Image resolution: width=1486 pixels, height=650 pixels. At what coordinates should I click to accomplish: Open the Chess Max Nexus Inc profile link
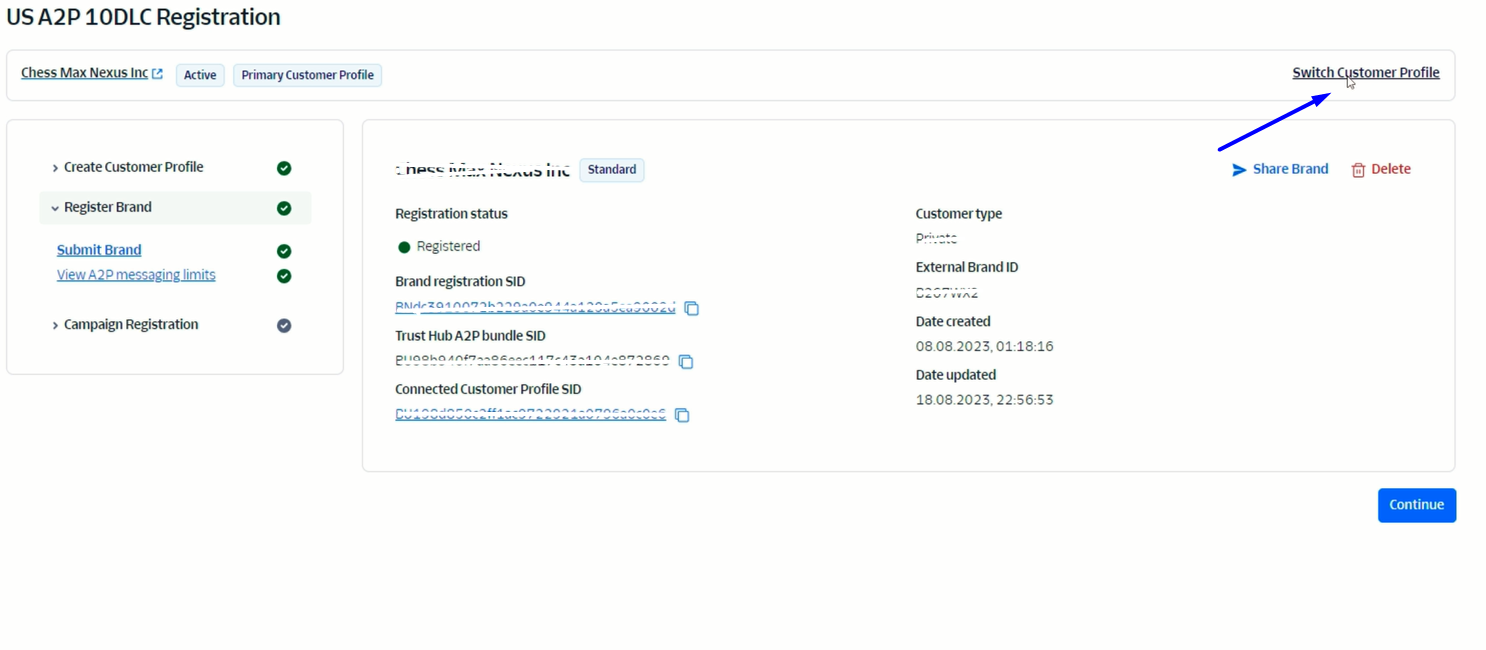pos(84,73)
